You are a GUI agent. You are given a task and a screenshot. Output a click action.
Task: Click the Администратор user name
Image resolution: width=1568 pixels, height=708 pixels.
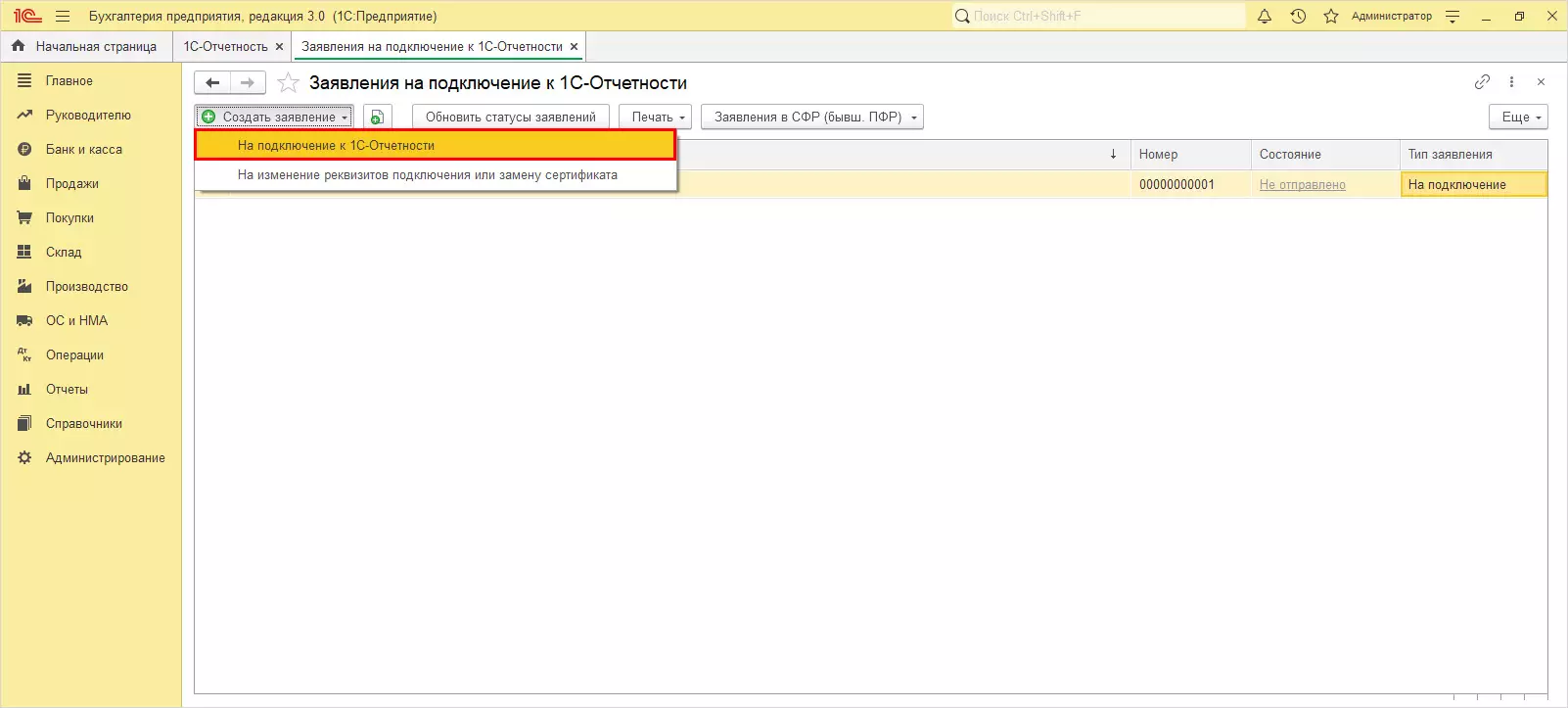click(x=1391, y=16)
